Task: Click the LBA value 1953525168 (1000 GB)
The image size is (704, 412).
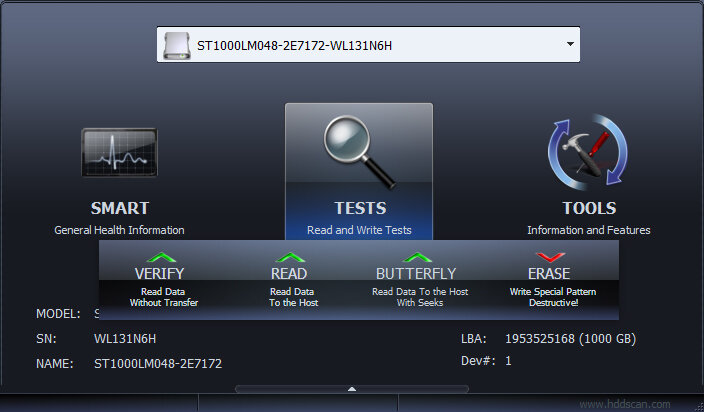Action: click(571, 339)
